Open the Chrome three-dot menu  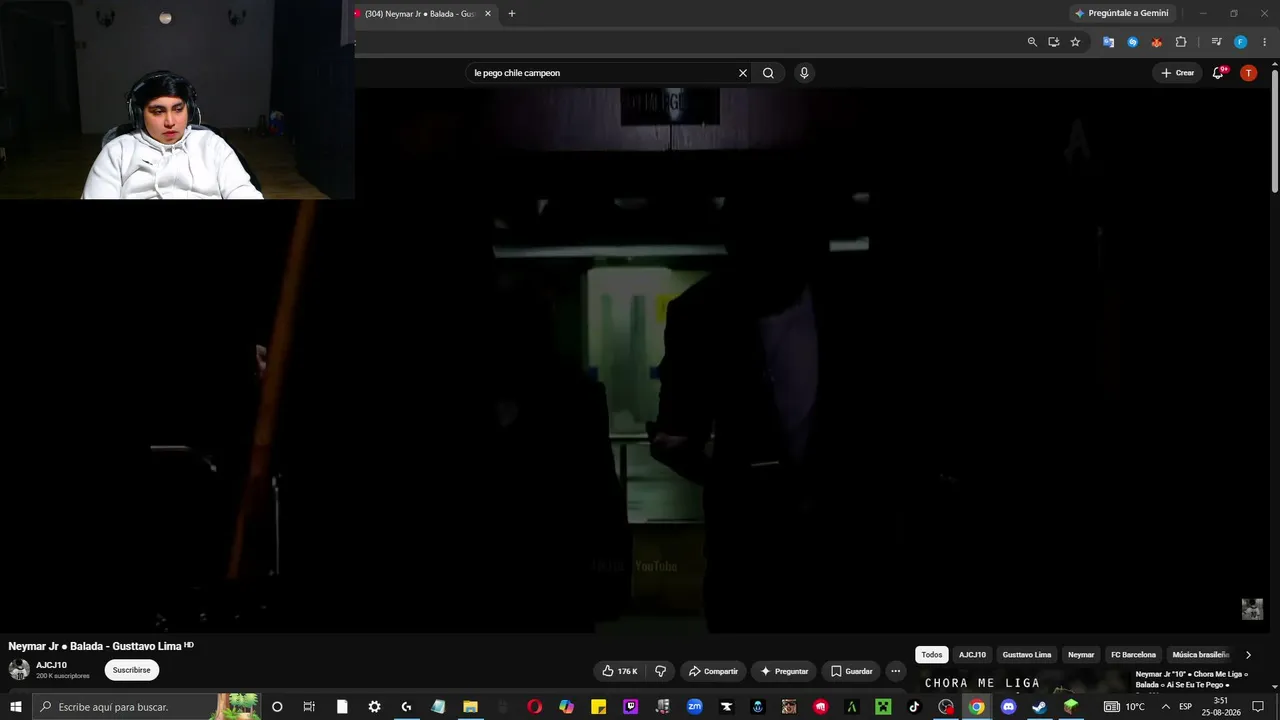pyautogui.click(x=1264, y=42)
